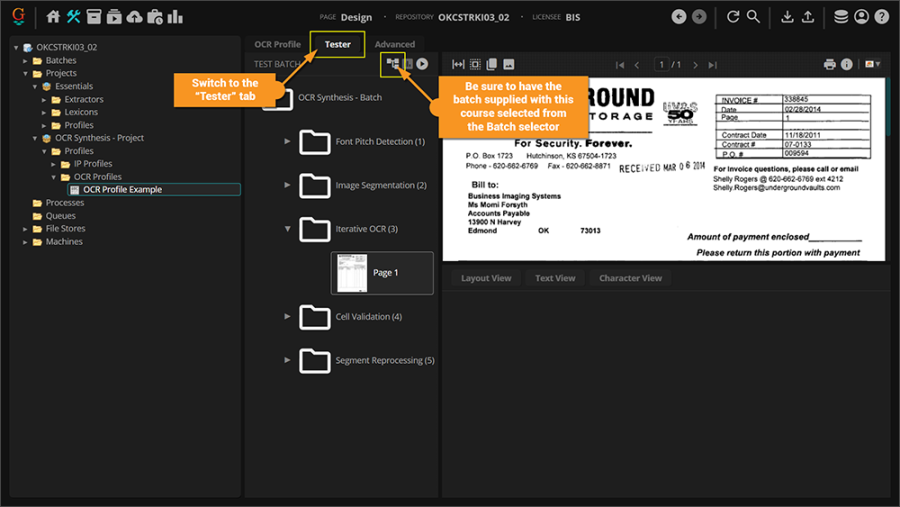This screenshot has height=507, width=900.
Task: Open the Character View tab
Action: pos(630,278)
